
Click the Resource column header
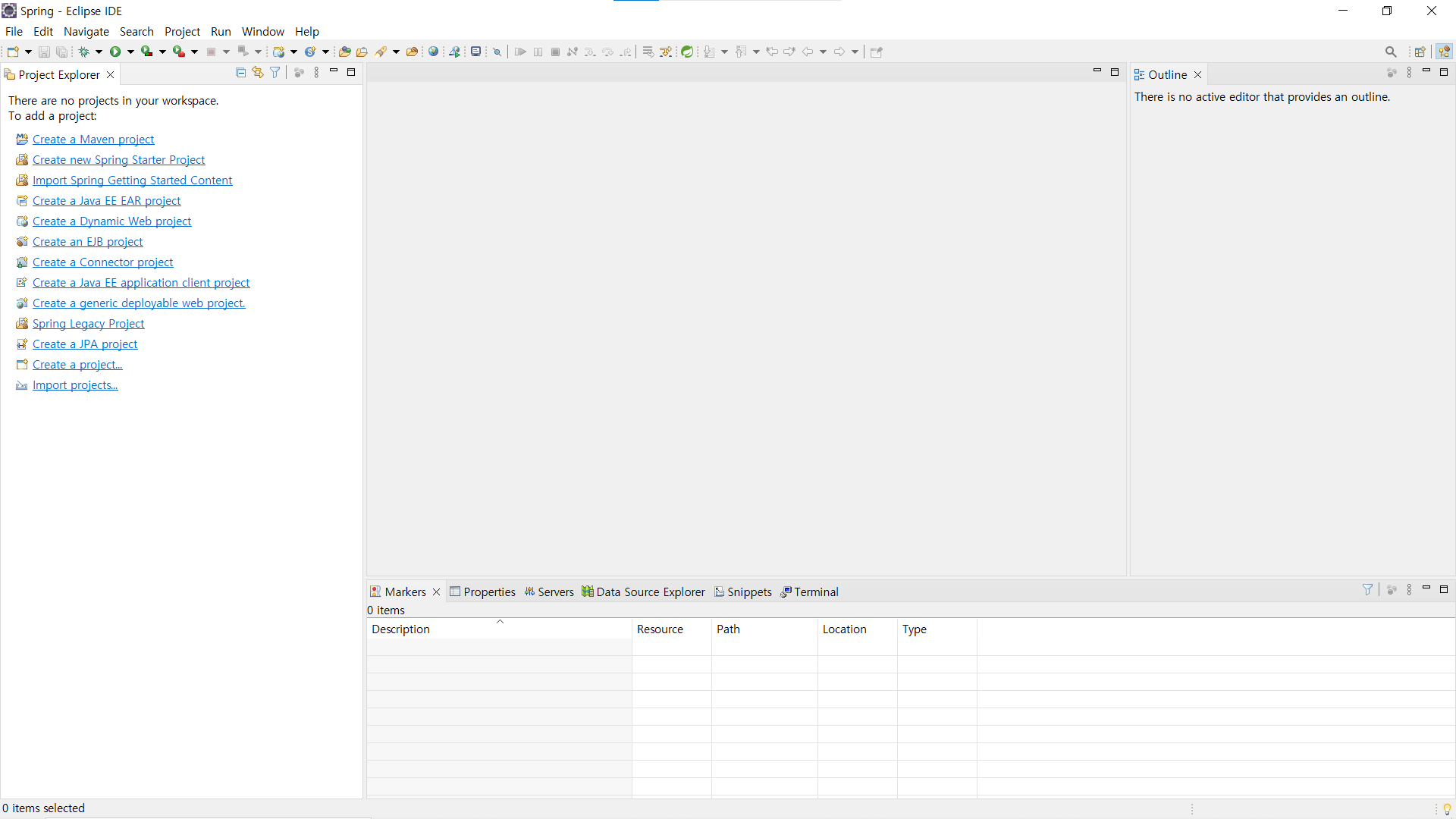pos(671,629)
